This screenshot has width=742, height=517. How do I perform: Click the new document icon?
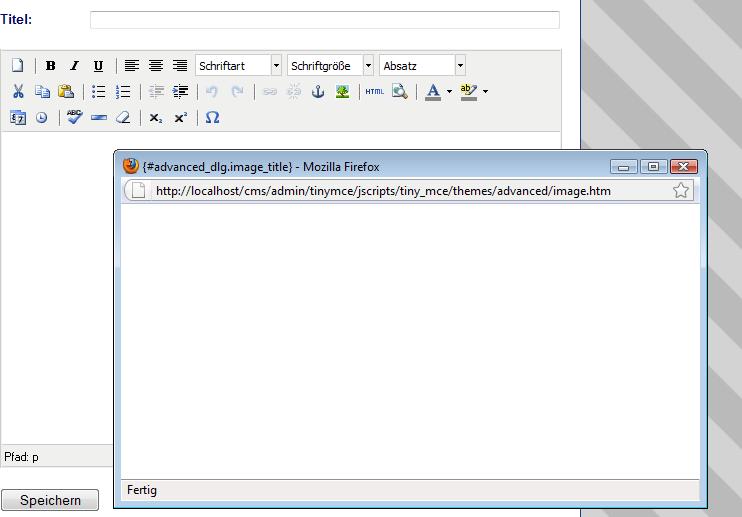coord(17,66)
